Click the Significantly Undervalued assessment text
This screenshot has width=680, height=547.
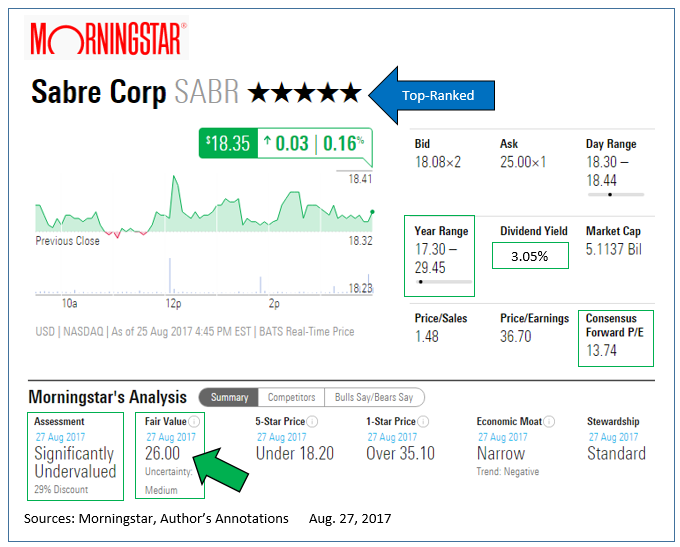[x=75, y=462]
